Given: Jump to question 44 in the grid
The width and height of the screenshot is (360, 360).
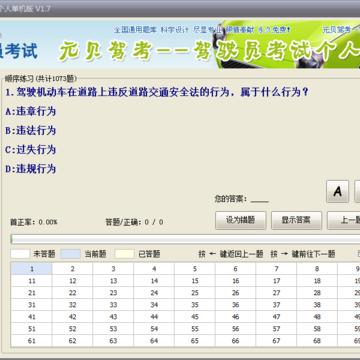Looking at the screenshot, I should (x=154, y=317).
